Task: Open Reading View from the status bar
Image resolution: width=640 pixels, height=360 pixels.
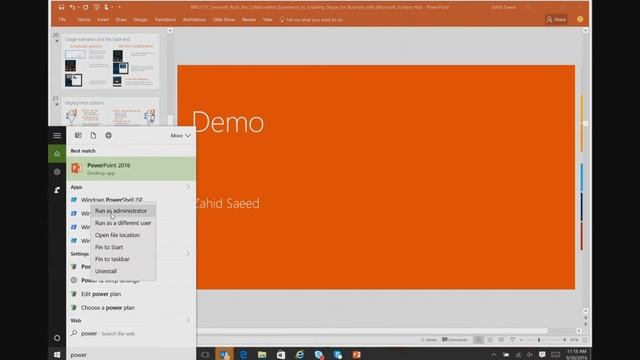Action: [501, 340]
